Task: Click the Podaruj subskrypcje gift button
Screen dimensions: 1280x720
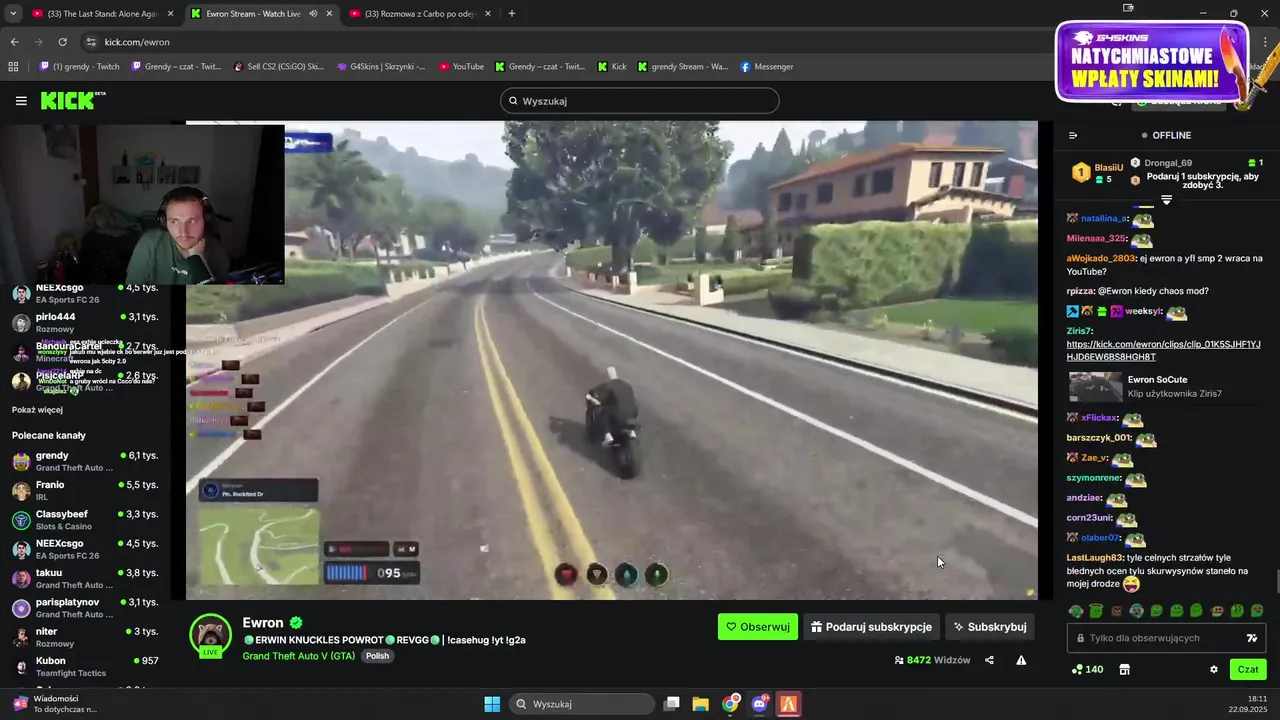Action: pyautogui.click(x=872, y=627)
